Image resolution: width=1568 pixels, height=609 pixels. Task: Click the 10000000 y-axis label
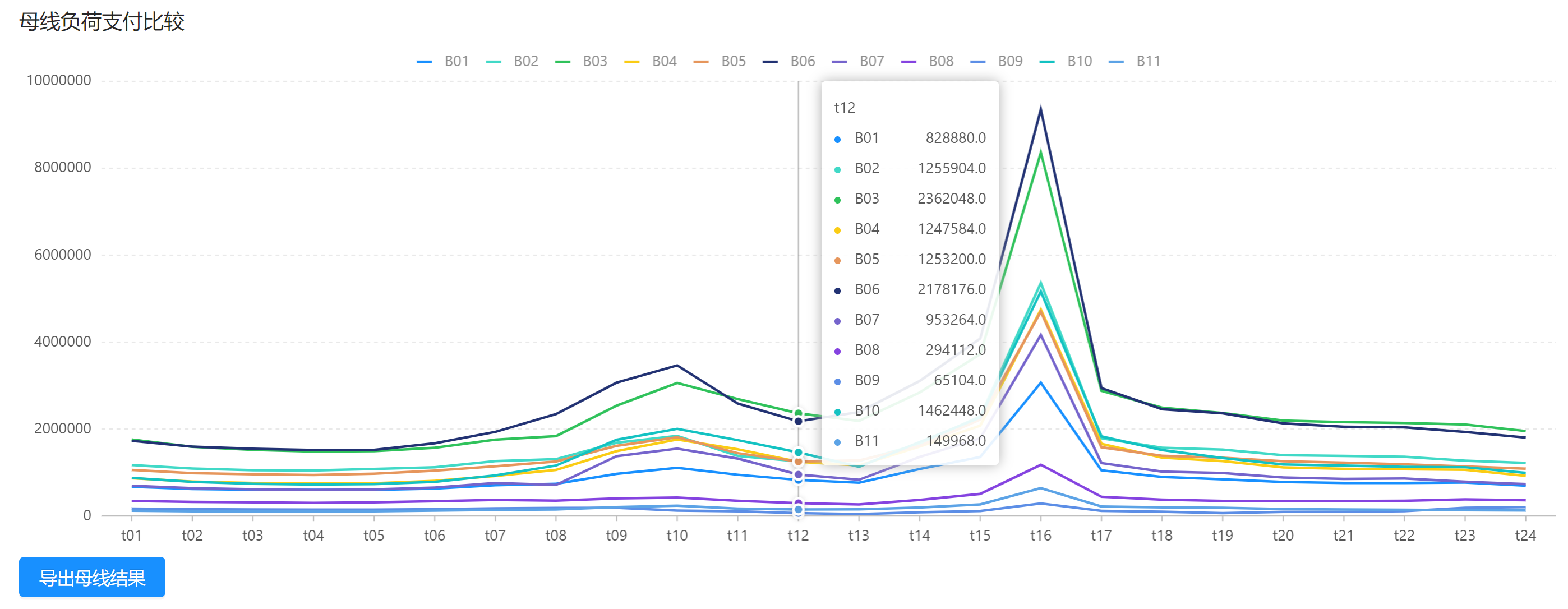click(x=59, y=80)
